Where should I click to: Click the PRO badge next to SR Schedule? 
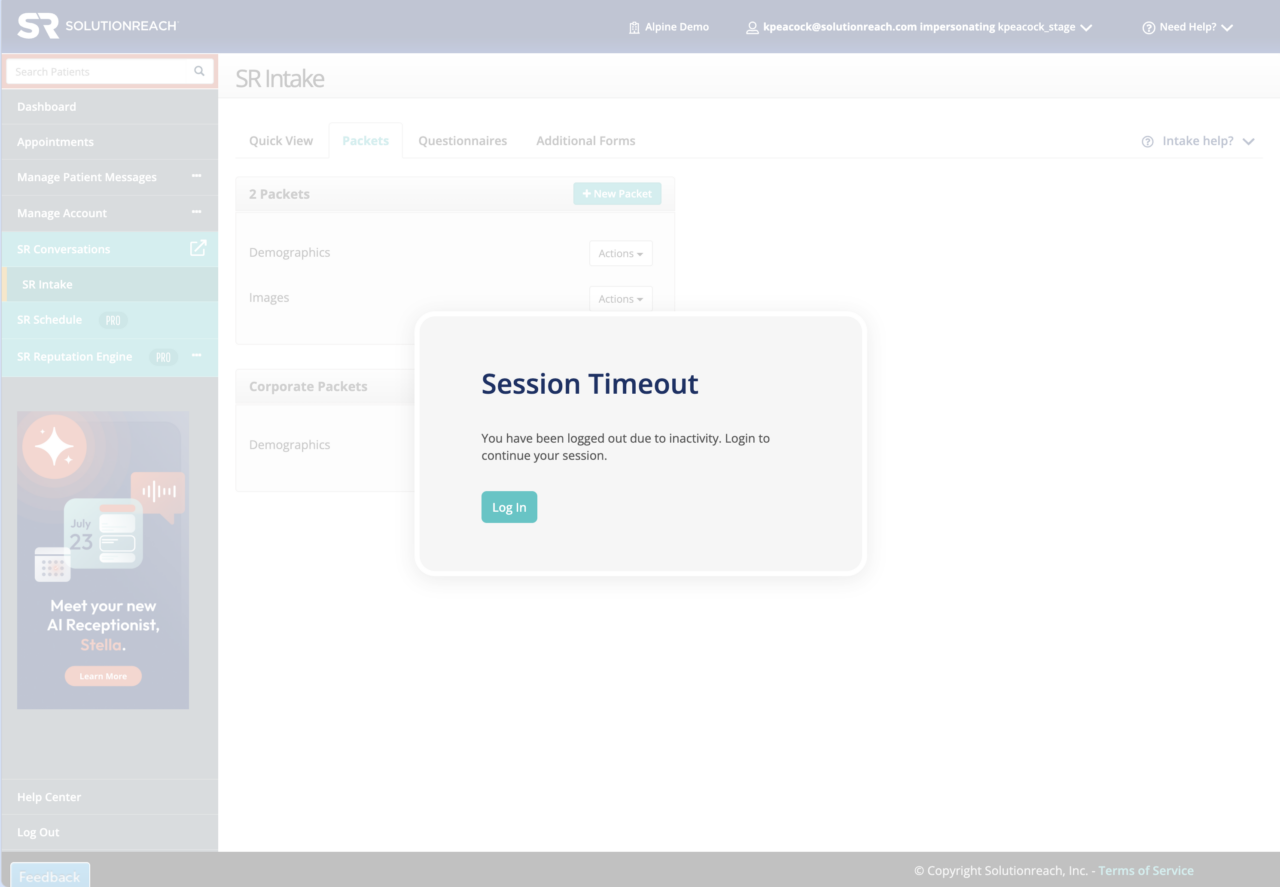point(113,320)
